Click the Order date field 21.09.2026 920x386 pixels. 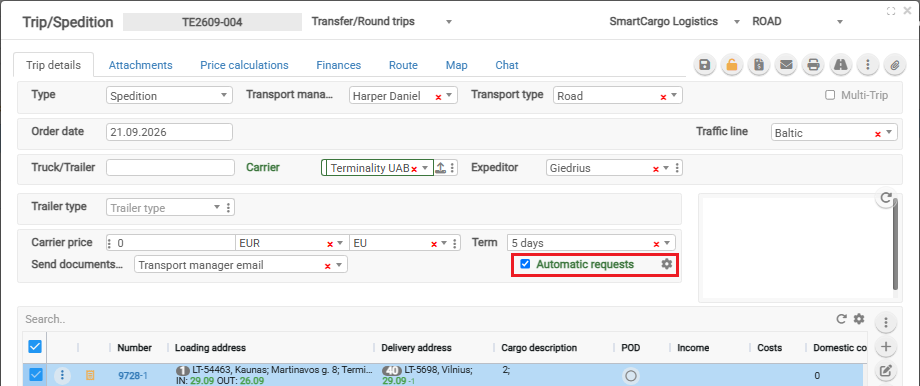click(x=170, y=132)
